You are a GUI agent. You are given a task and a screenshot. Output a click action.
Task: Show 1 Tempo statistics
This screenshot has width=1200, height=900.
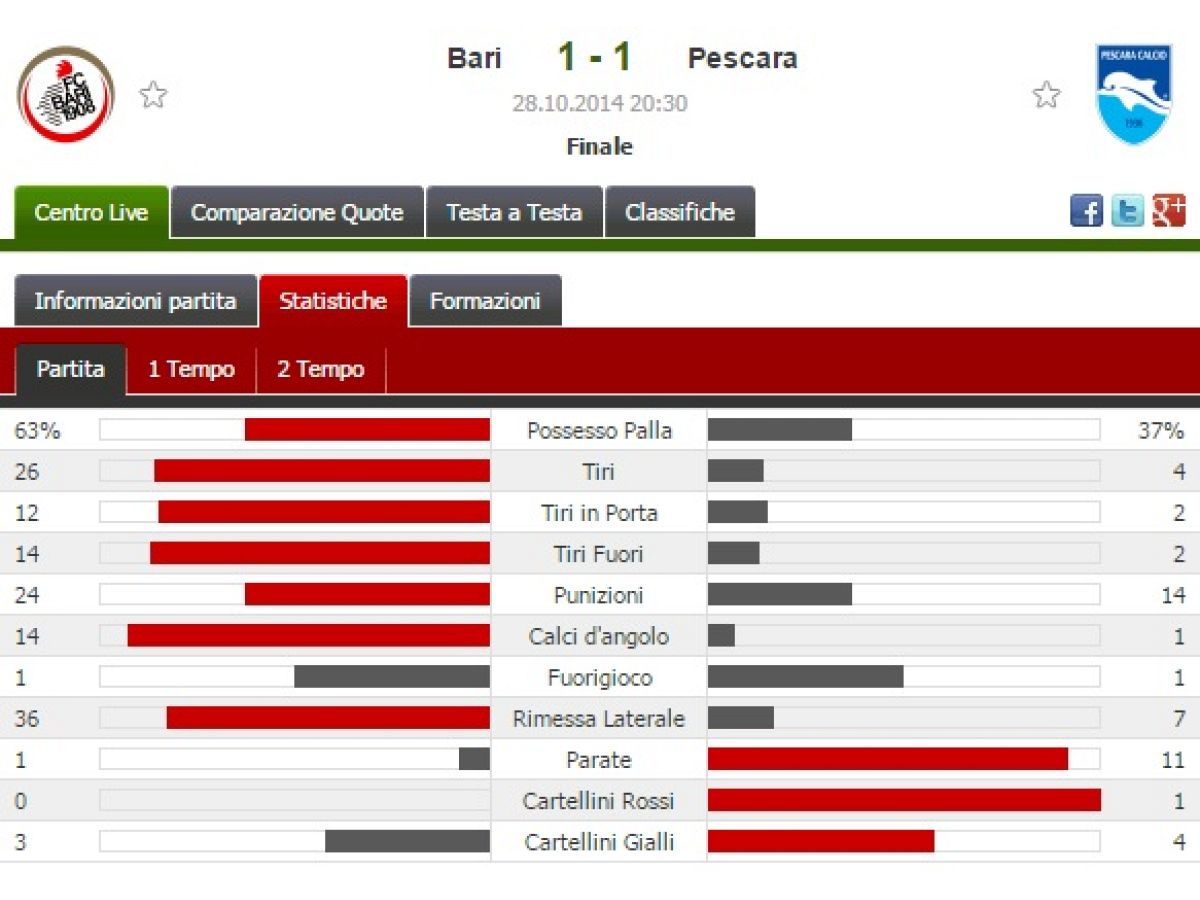pos(191,369)
